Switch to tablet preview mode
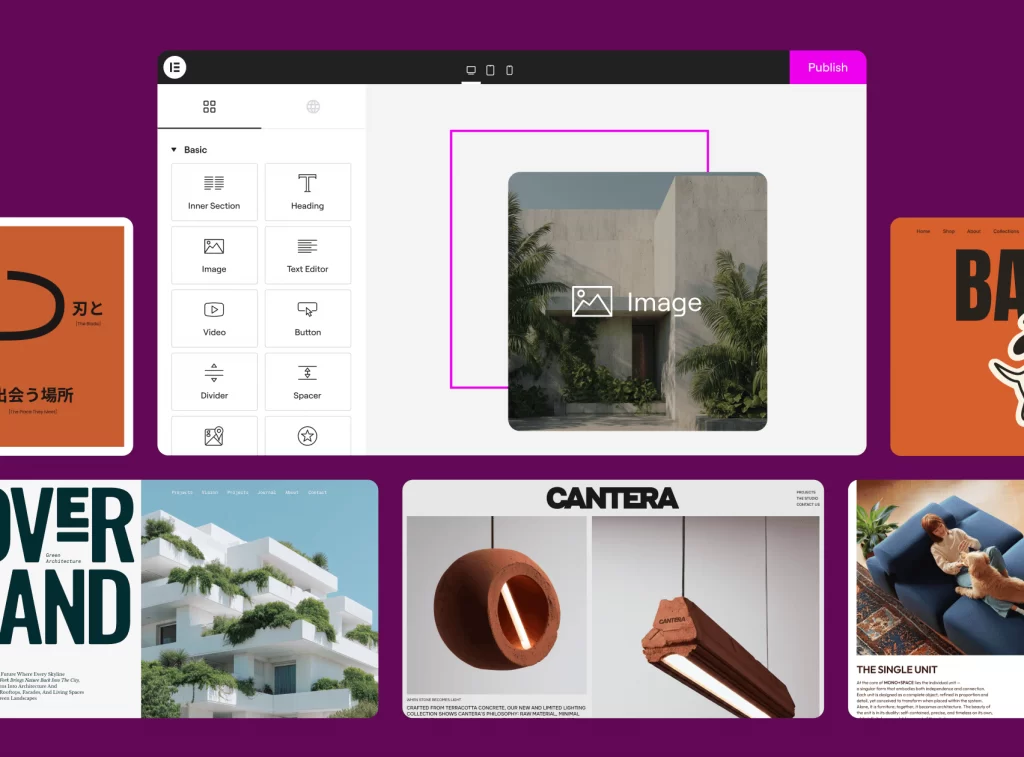Screen dimensions: 1024x757 [x=489, y=69]
